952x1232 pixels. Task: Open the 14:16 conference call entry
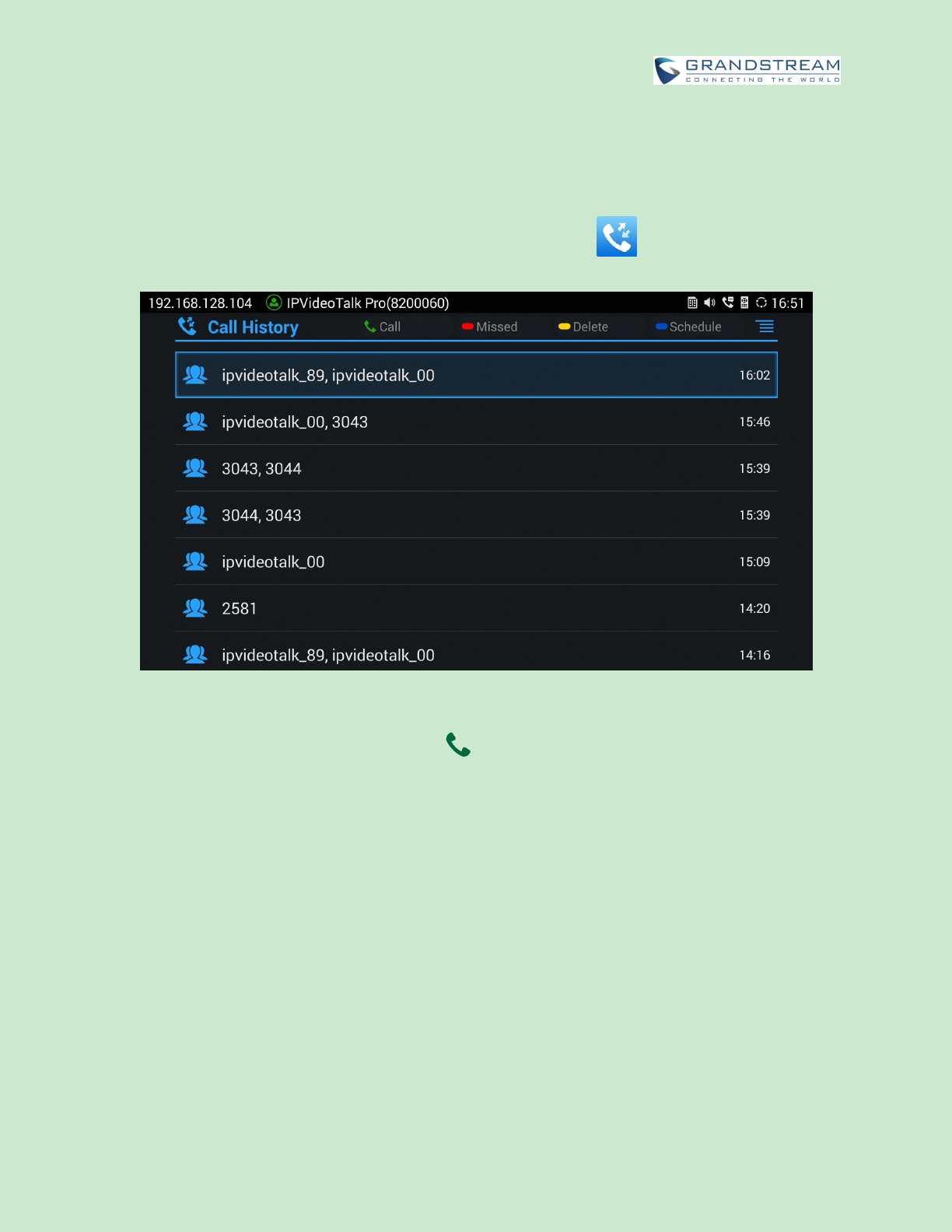click(x=476, y=652)
